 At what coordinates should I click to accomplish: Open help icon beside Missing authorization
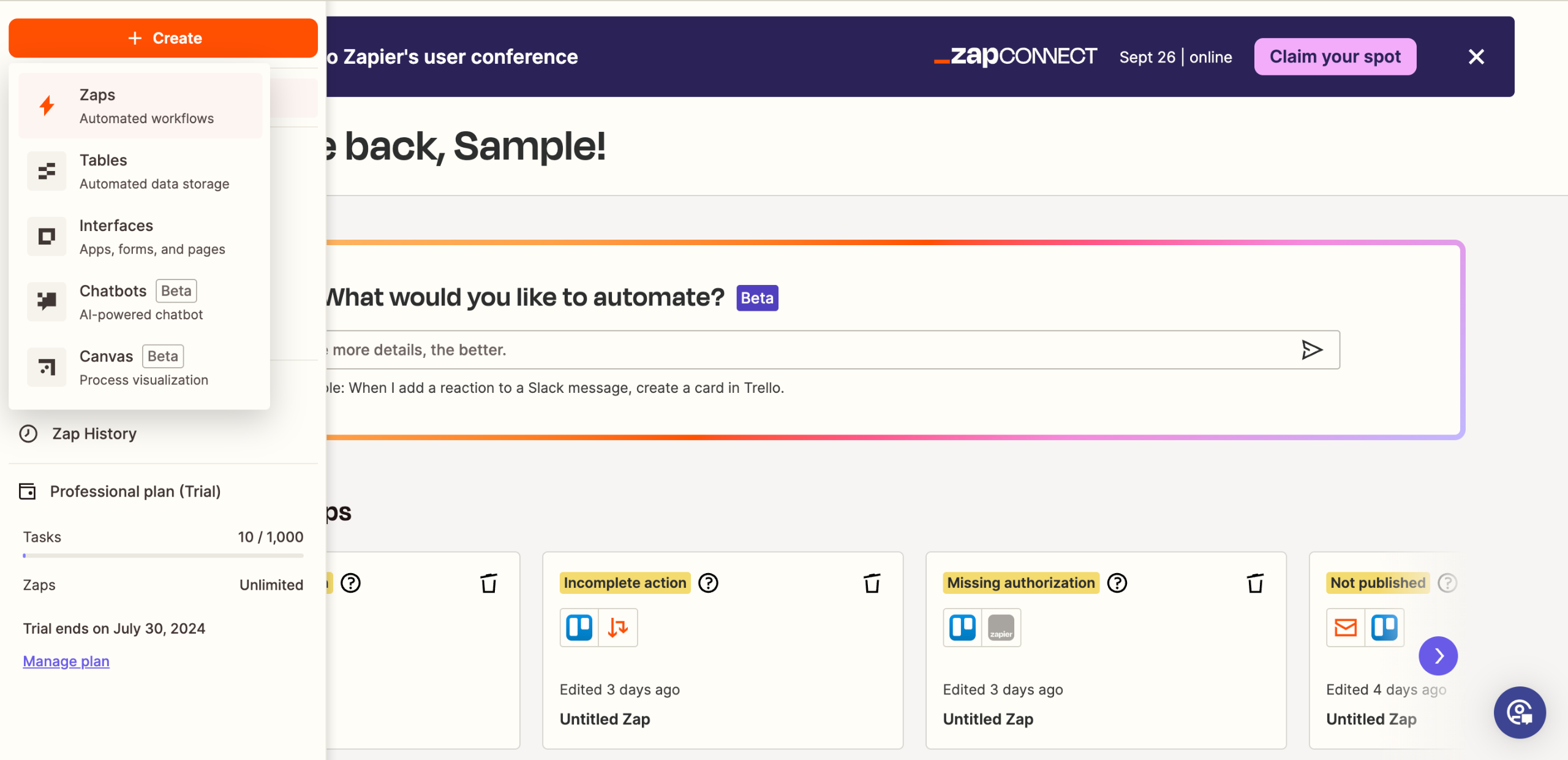[1117, 583]
